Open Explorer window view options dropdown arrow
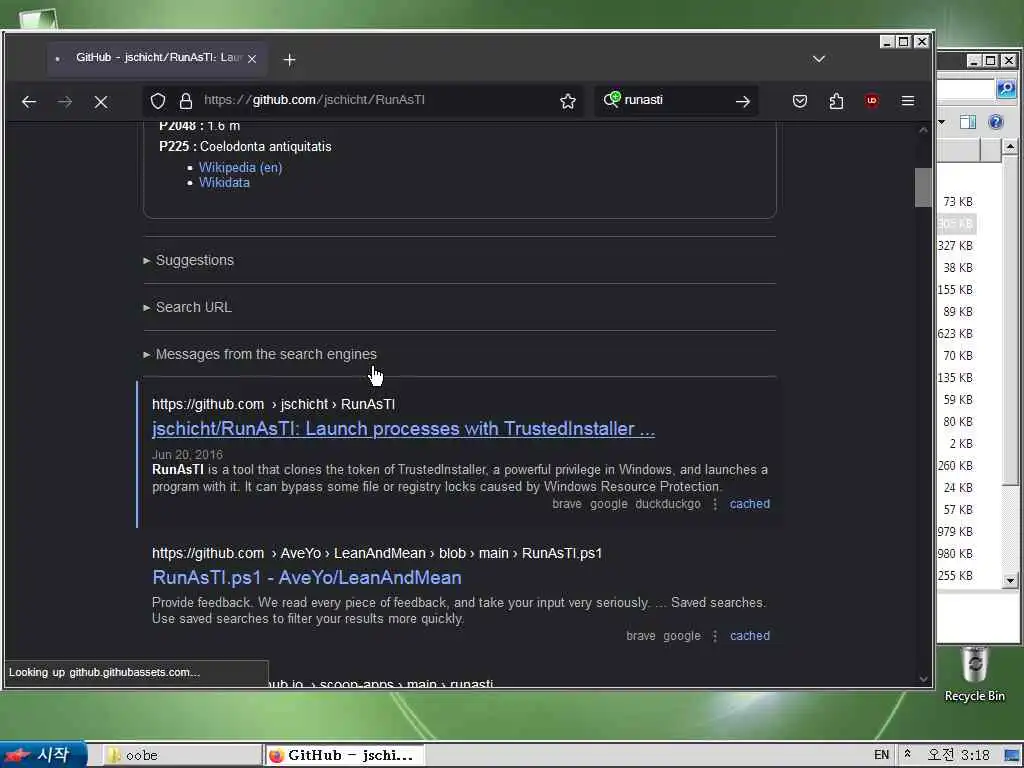The height and width of the screenshot is (768, 1024). coord(942,121)
